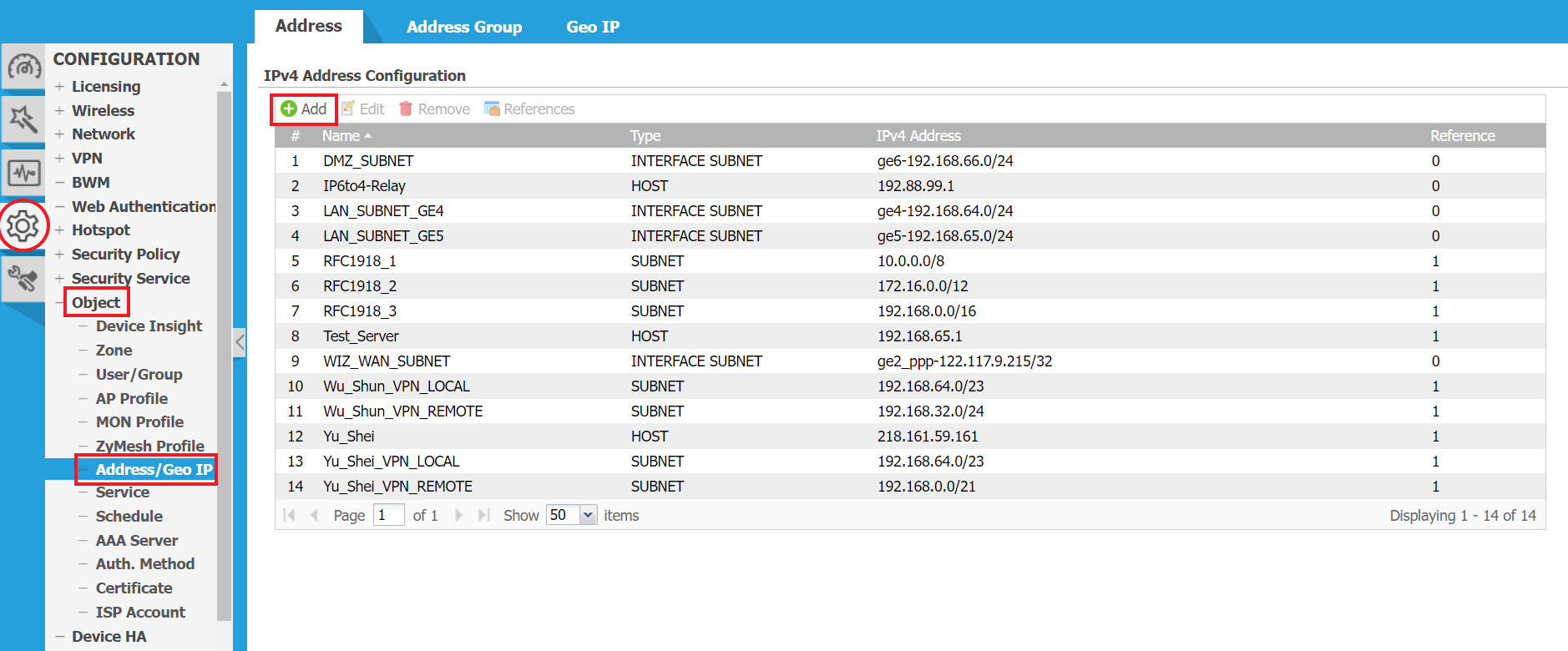The height and width of the screenshot is (651, 1568).
Task: Click the References toolbar button
Action: pos(529,109)
